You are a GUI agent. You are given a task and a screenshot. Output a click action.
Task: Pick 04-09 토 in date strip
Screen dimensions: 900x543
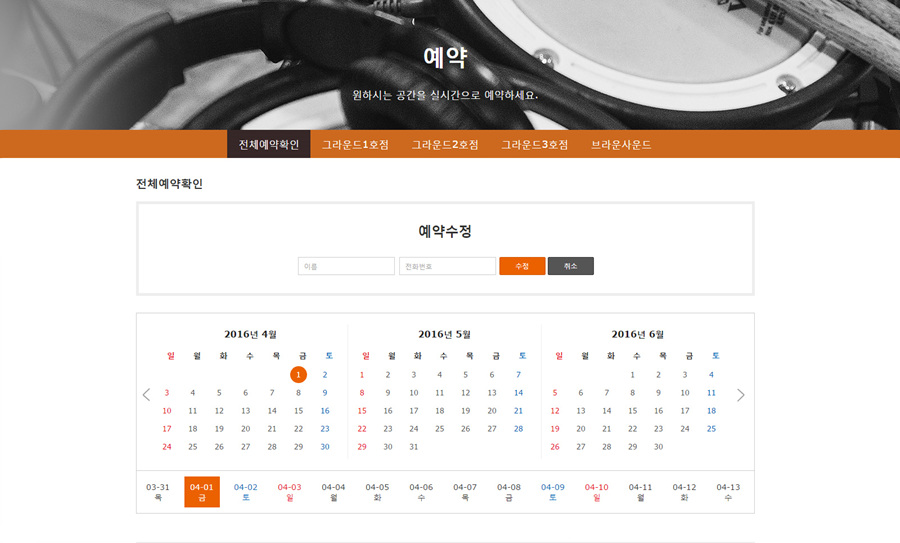(553, 492)
